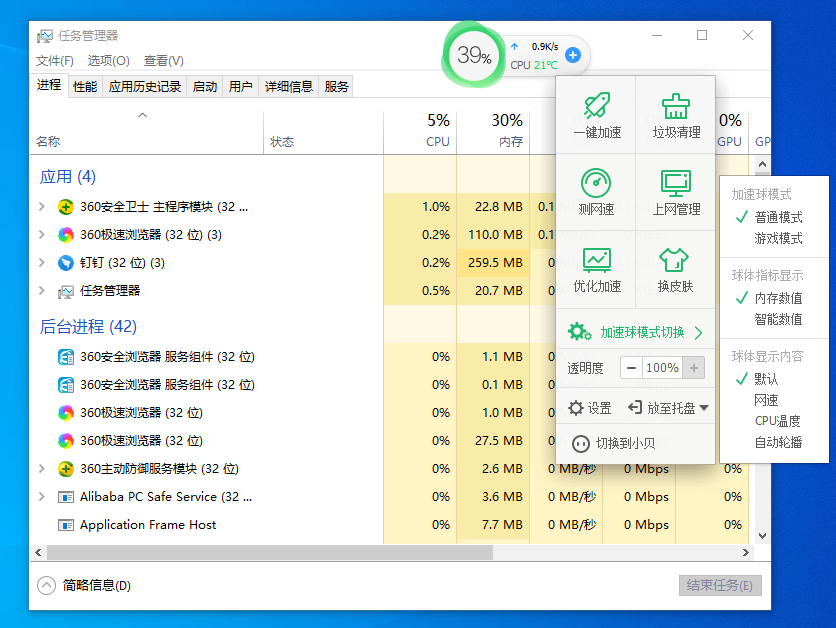Viewport: 836px width, 628px height.
Task: Switch to the 性能 tab
Action: click(85, 86)
